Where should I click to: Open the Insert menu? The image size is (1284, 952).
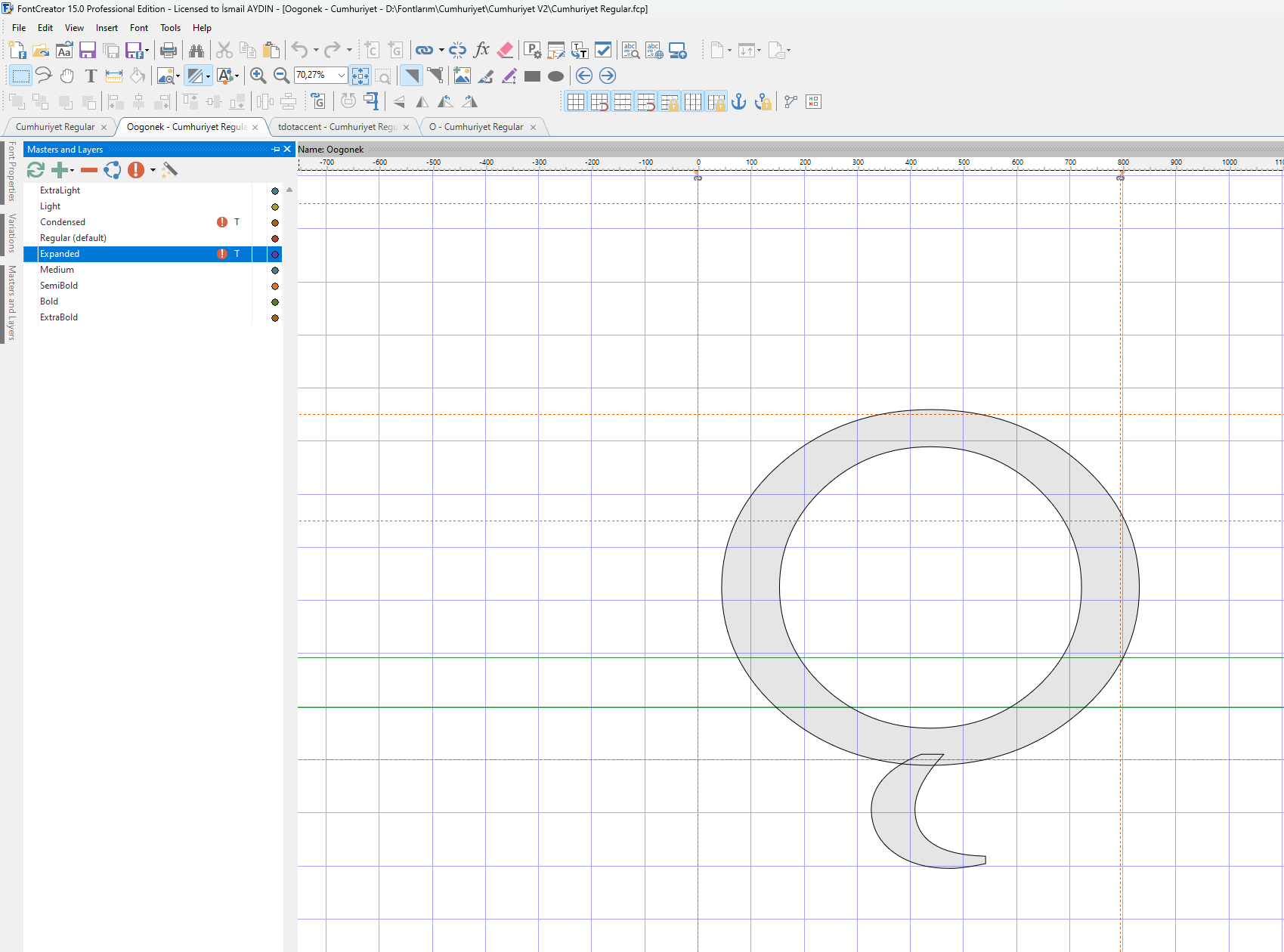(x=107, y=28)
